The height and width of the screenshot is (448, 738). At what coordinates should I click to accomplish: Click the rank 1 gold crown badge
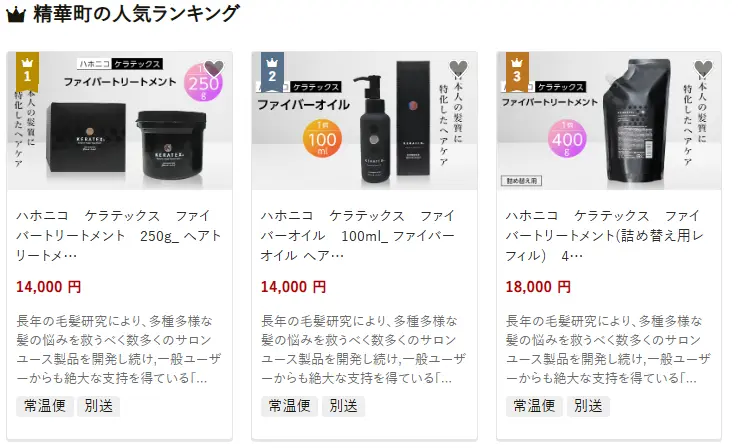coord(27,72)
